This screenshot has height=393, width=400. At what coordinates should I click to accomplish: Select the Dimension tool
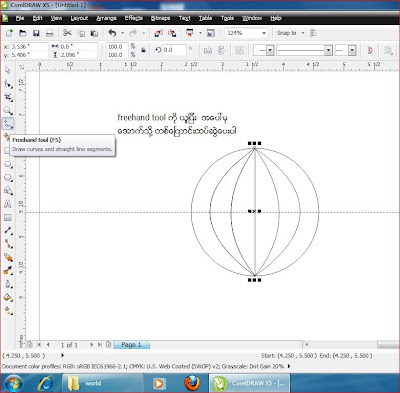(8, 231)
